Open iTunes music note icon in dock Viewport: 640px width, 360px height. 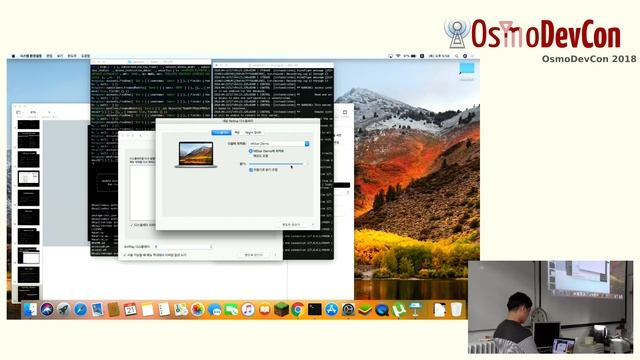248,310
